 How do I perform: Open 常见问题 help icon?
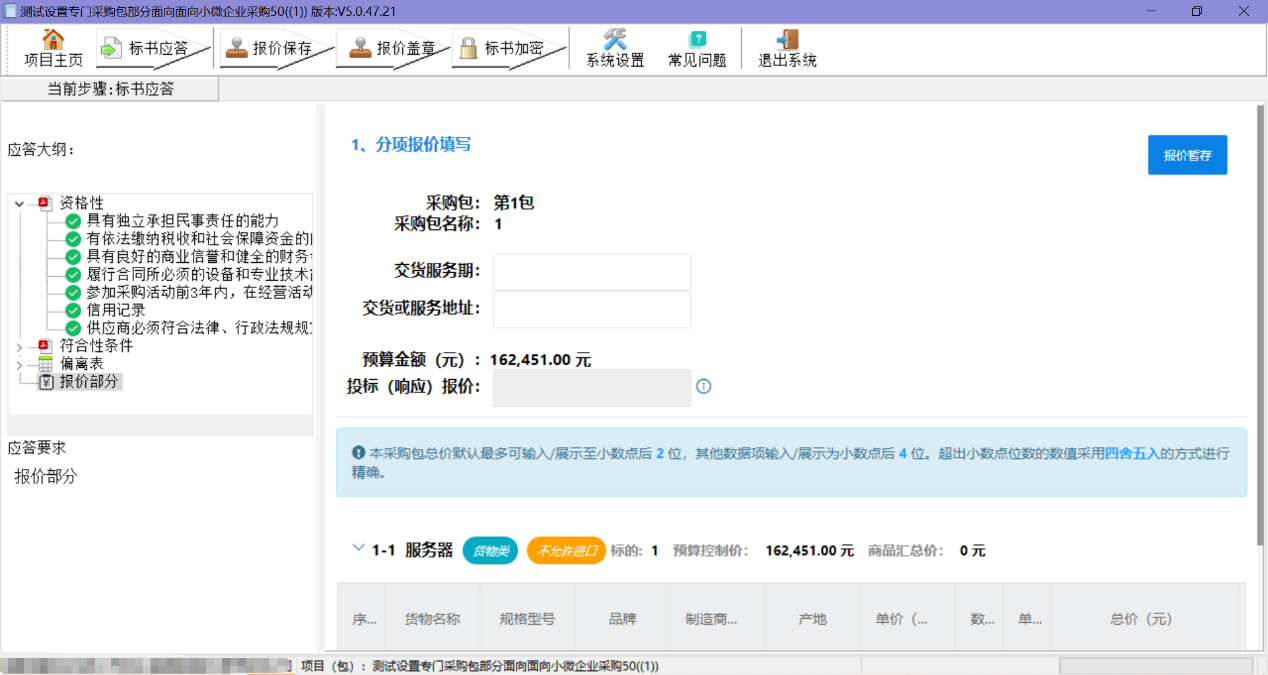click(x=697, y=40)
